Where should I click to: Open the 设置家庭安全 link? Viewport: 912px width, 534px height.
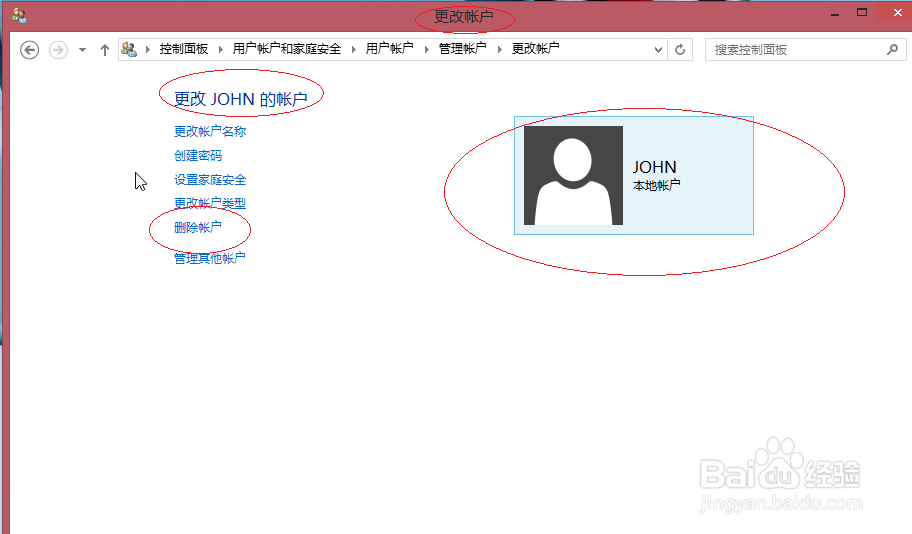coord(210,180)
